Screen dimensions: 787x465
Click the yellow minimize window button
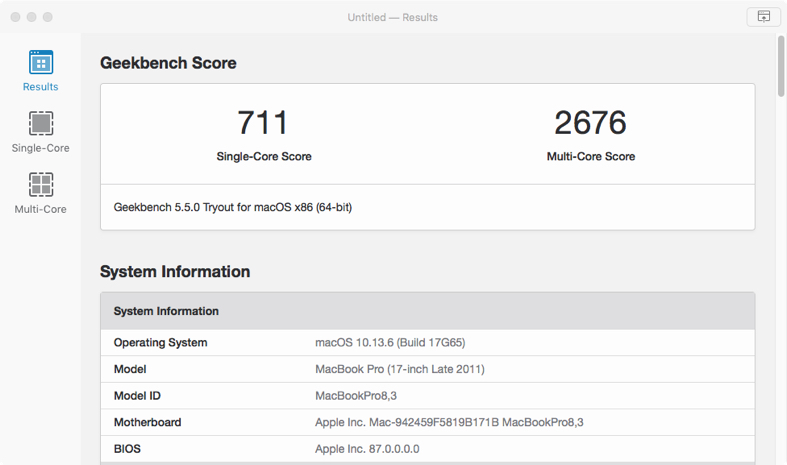32,17
